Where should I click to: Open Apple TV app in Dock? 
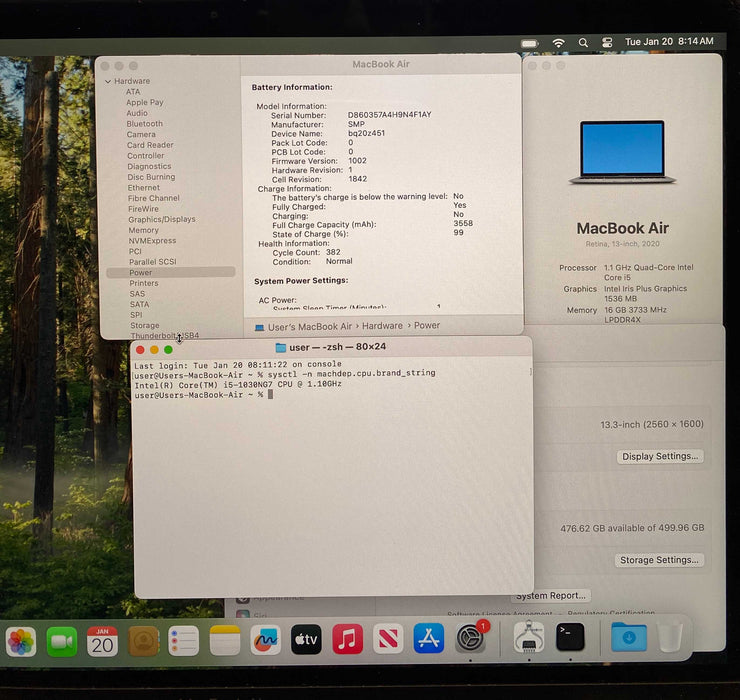tap(306, 640)
